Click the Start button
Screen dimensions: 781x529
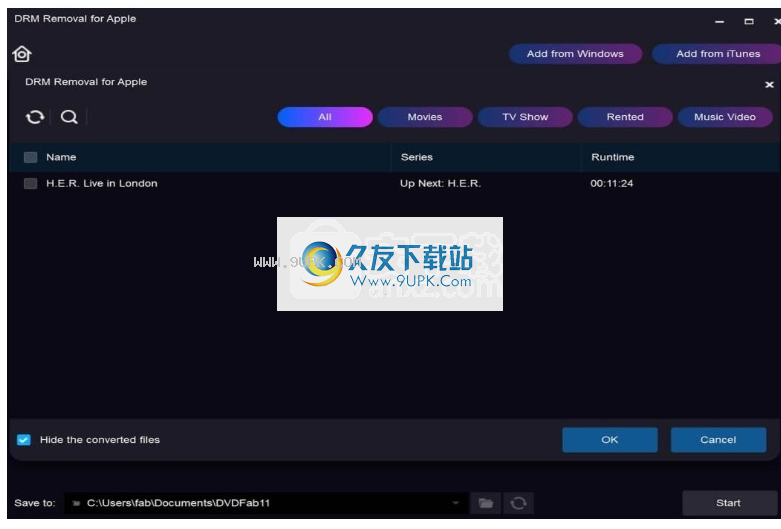(728, 503)
